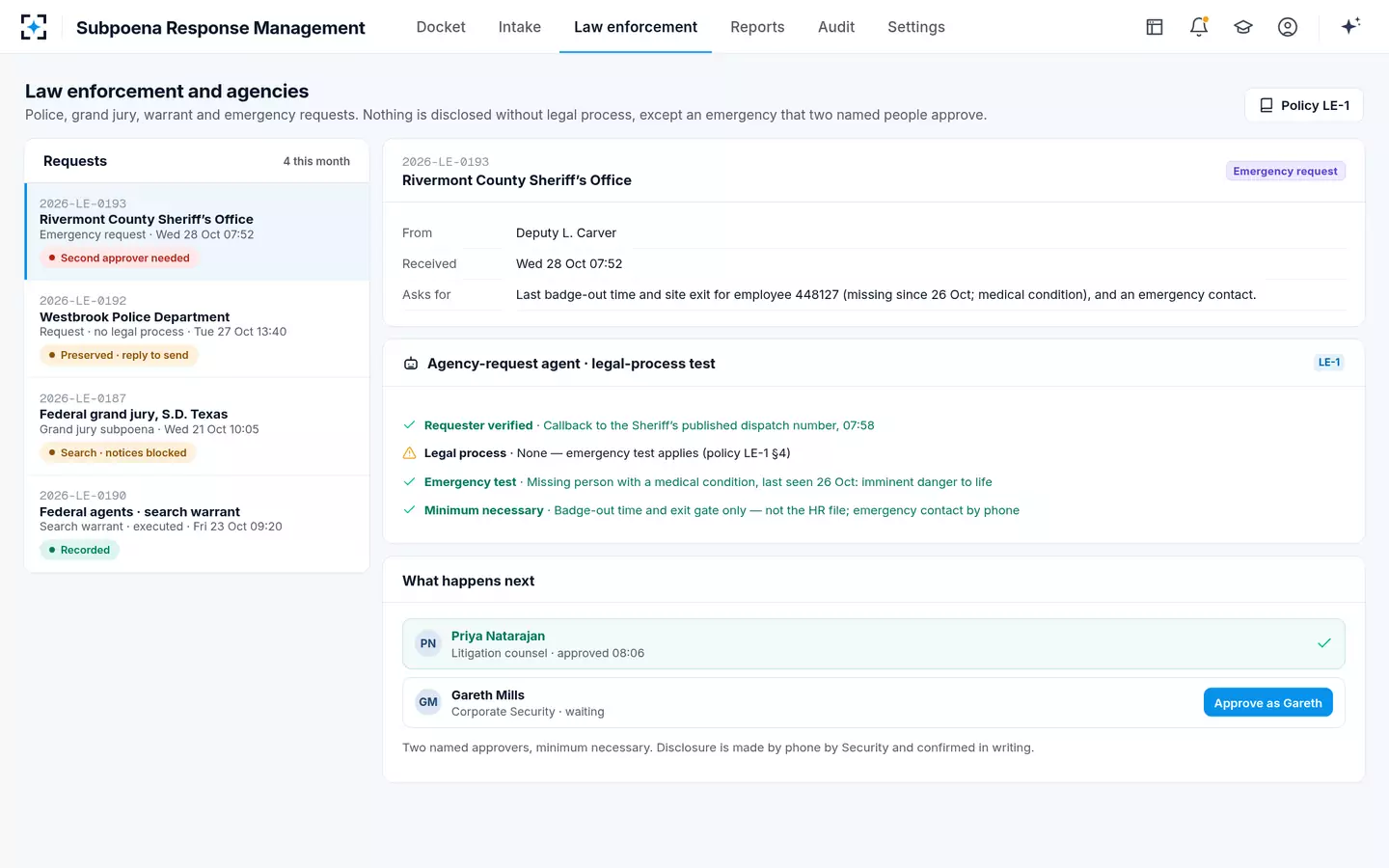Click the Gareth Mills name
Screen dimensions: 1389x868
tap(488, 694)
